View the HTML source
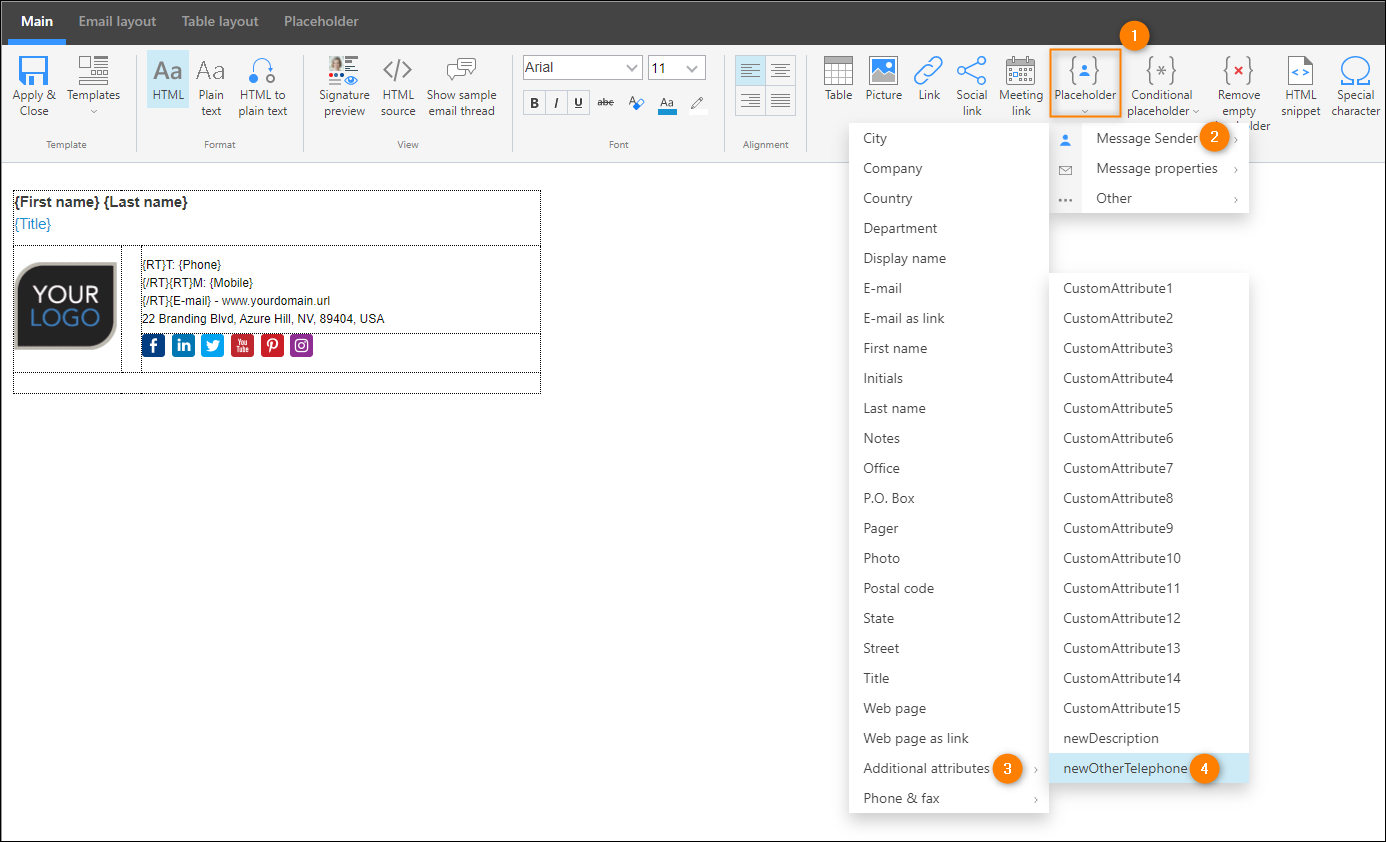This screenshot has height=842, width=1386. [x=398, y=85]
